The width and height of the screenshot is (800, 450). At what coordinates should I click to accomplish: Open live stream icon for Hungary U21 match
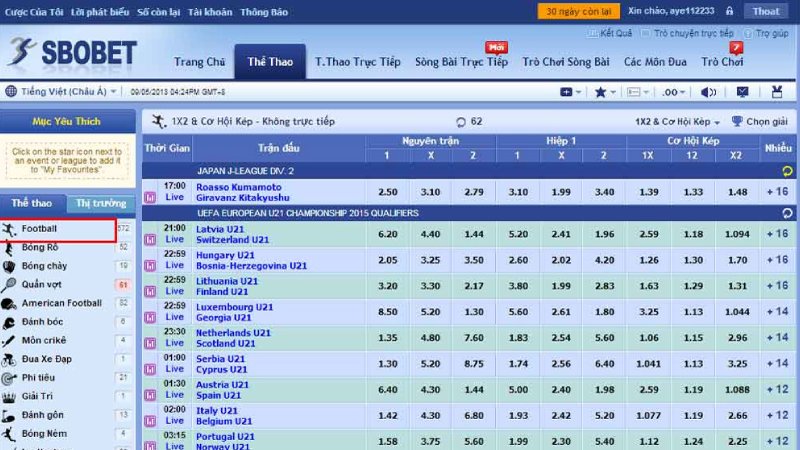150,265
